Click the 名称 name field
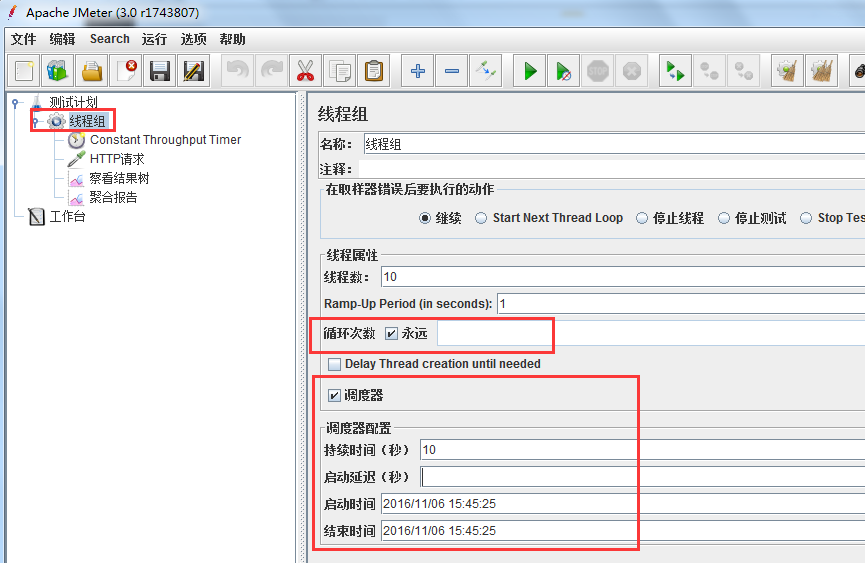Image resolution: width=865 pixels, height=563 pixels. [x=615, y=144]
